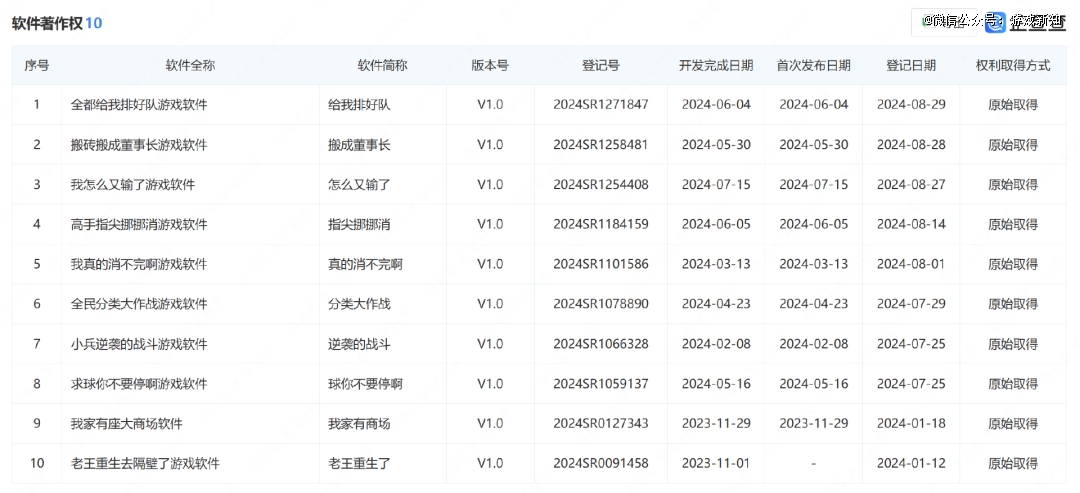Click short name 分类大作战
Image resolution: width=1080 pixels, height=493 pixels.
(359, 304)
